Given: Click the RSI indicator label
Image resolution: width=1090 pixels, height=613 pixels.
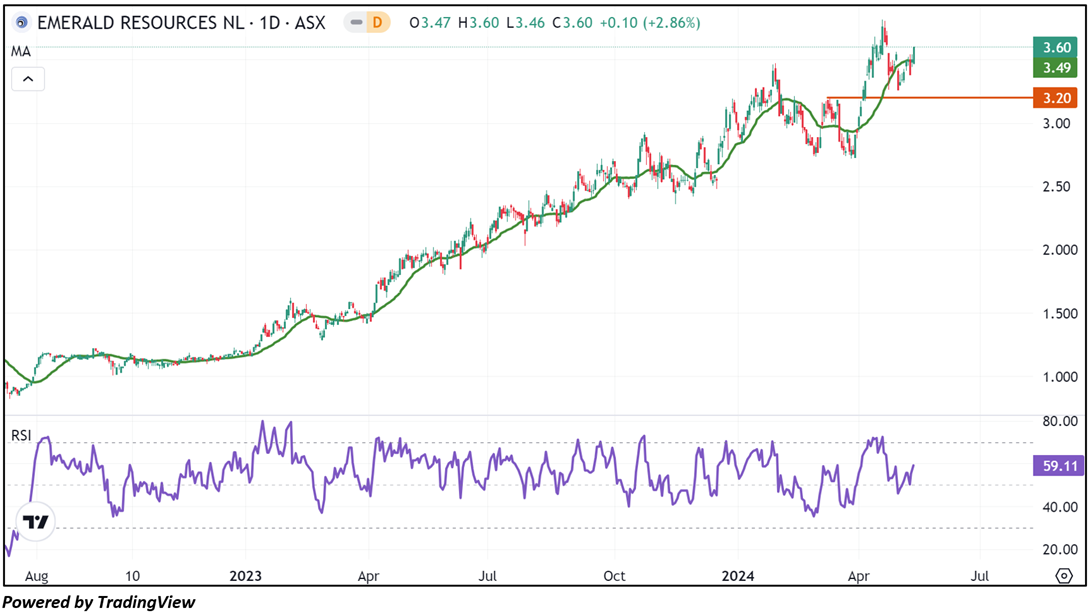Looking at the screenshot, I should click(21, 436).
